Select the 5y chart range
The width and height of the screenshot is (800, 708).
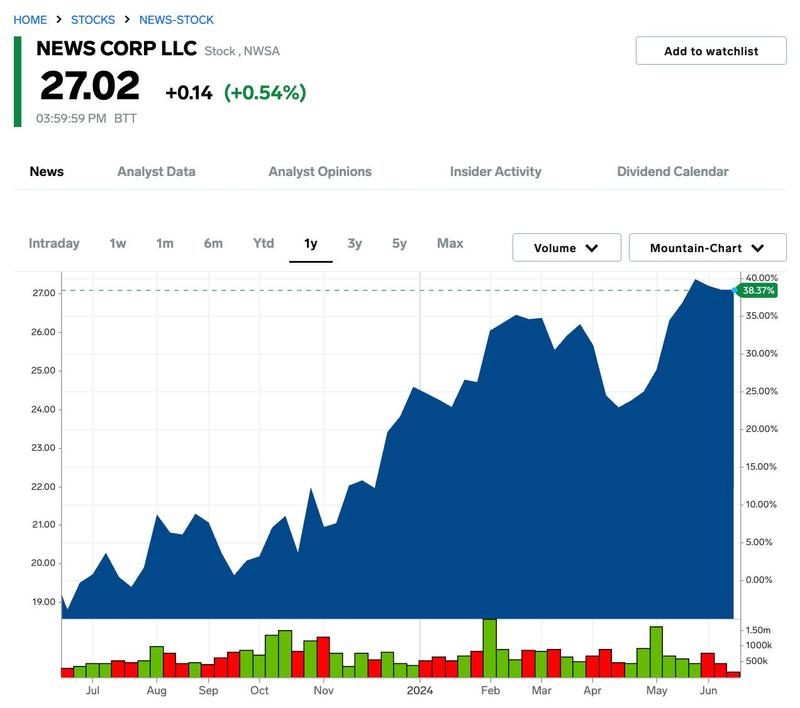tap(399, 243)
